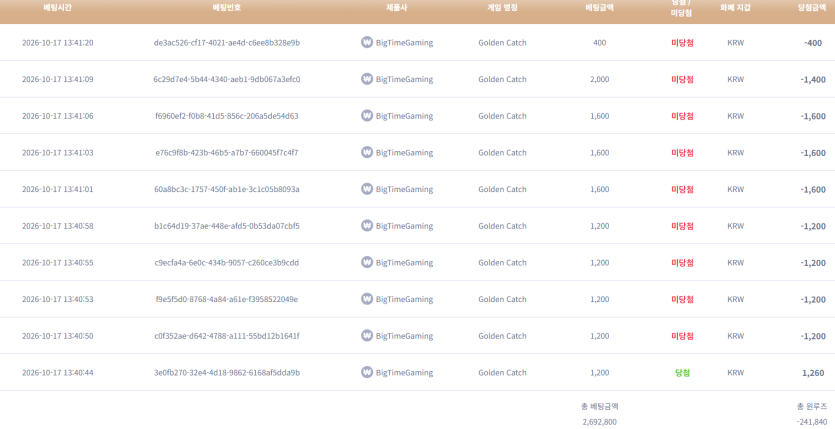Click the timestamp 2026-10-17 13:40:50
The image size is (835, 429).
[58, 336]
